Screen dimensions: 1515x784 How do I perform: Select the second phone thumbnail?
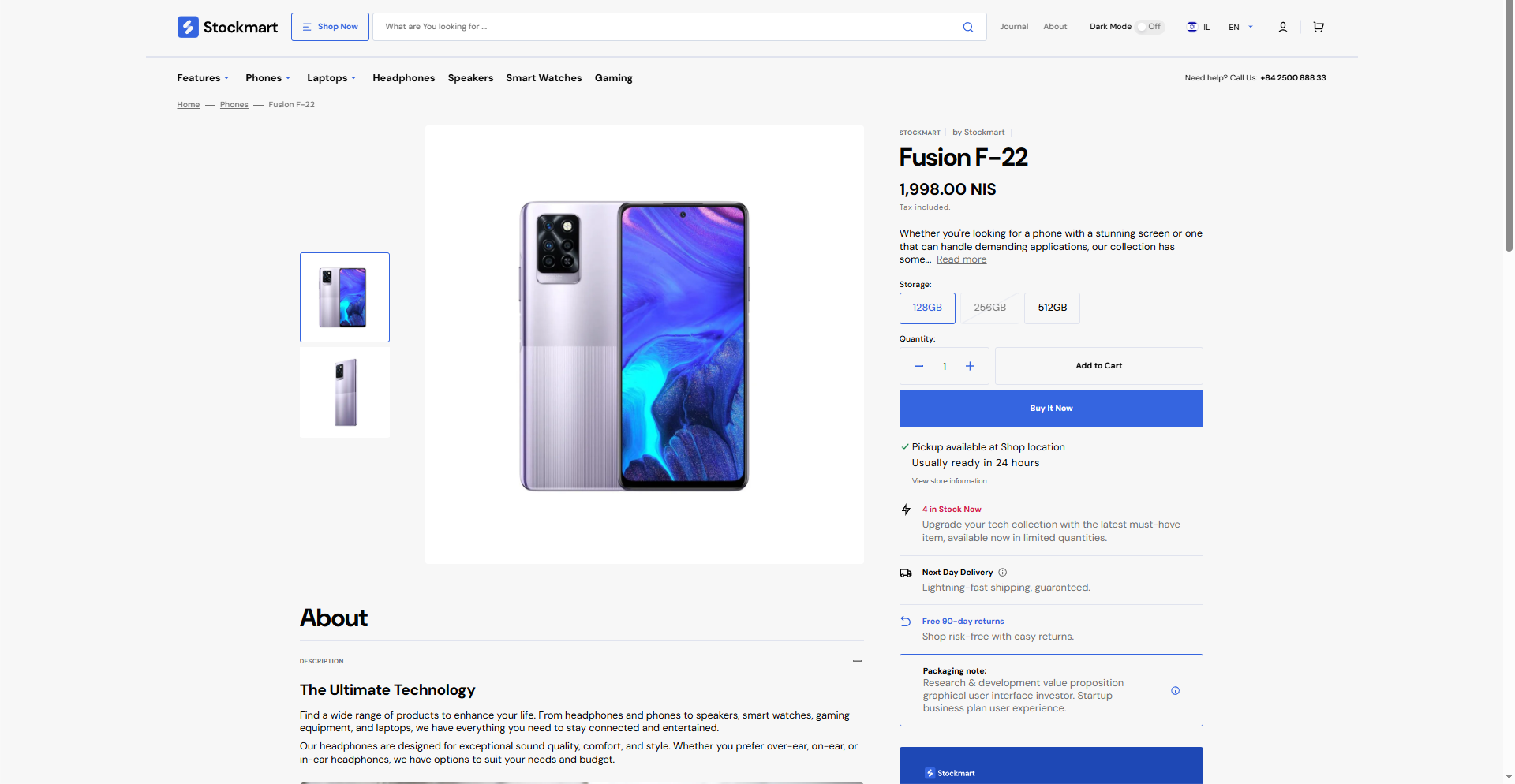pyautogui.click(x=345, y=393)
